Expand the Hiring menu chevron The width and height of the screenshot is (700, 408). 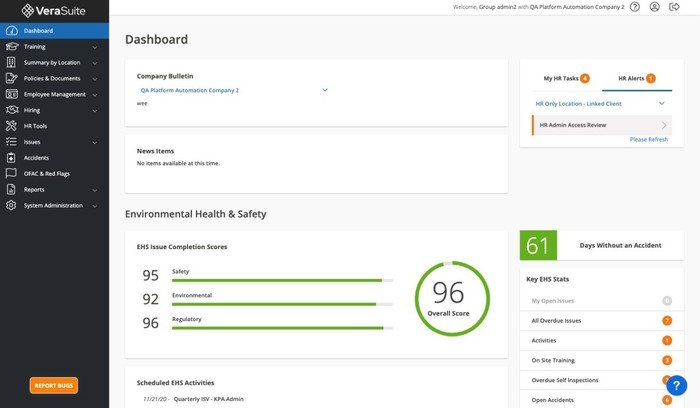(x=95, y=110)
